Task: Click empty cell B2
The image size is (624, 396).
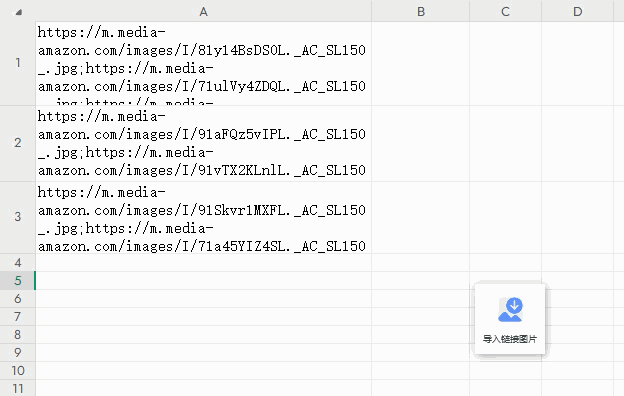Action: [421, 143]
